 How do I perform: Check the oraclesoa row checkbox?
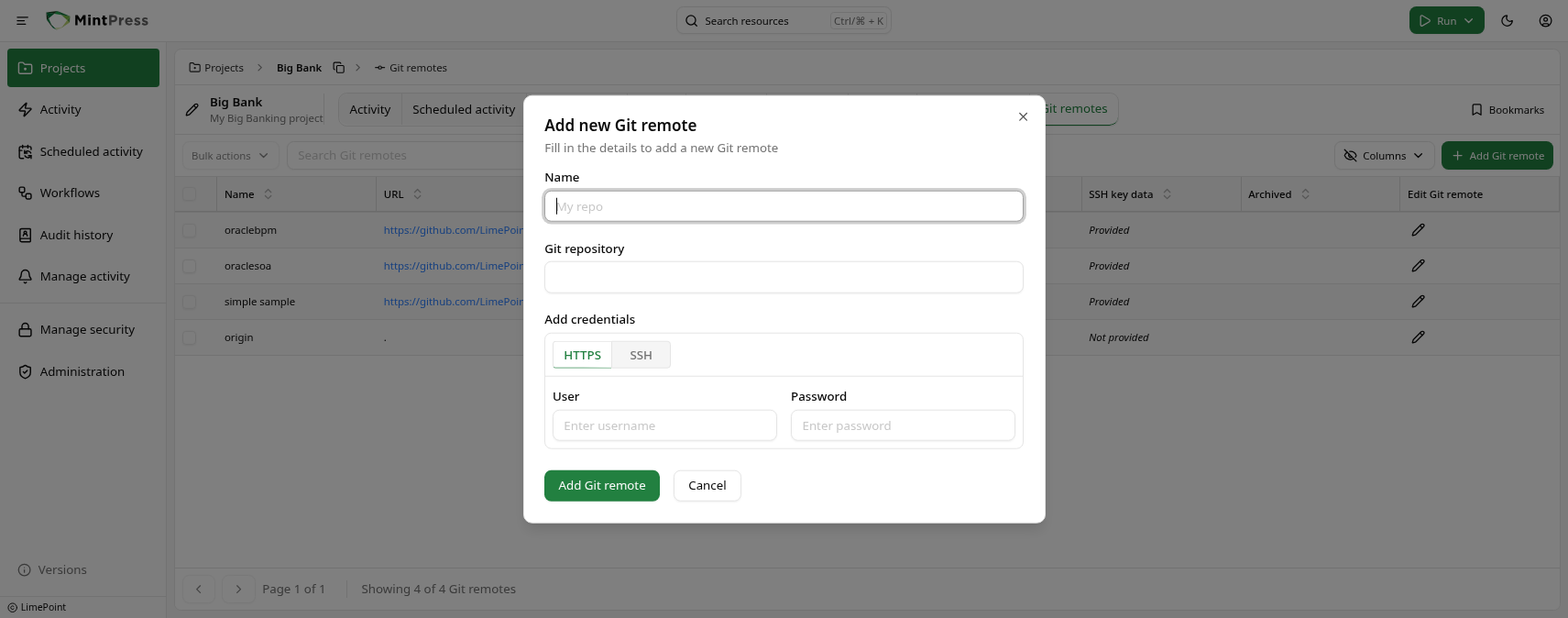[x=189, y=266]
